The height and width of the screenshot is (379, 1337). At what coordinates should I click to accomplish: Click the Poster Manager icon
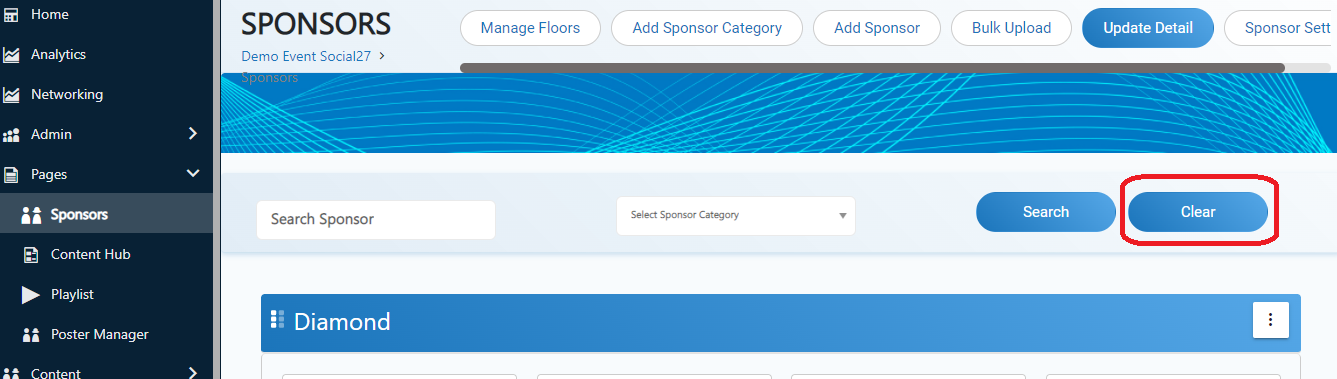click(32, 335)
